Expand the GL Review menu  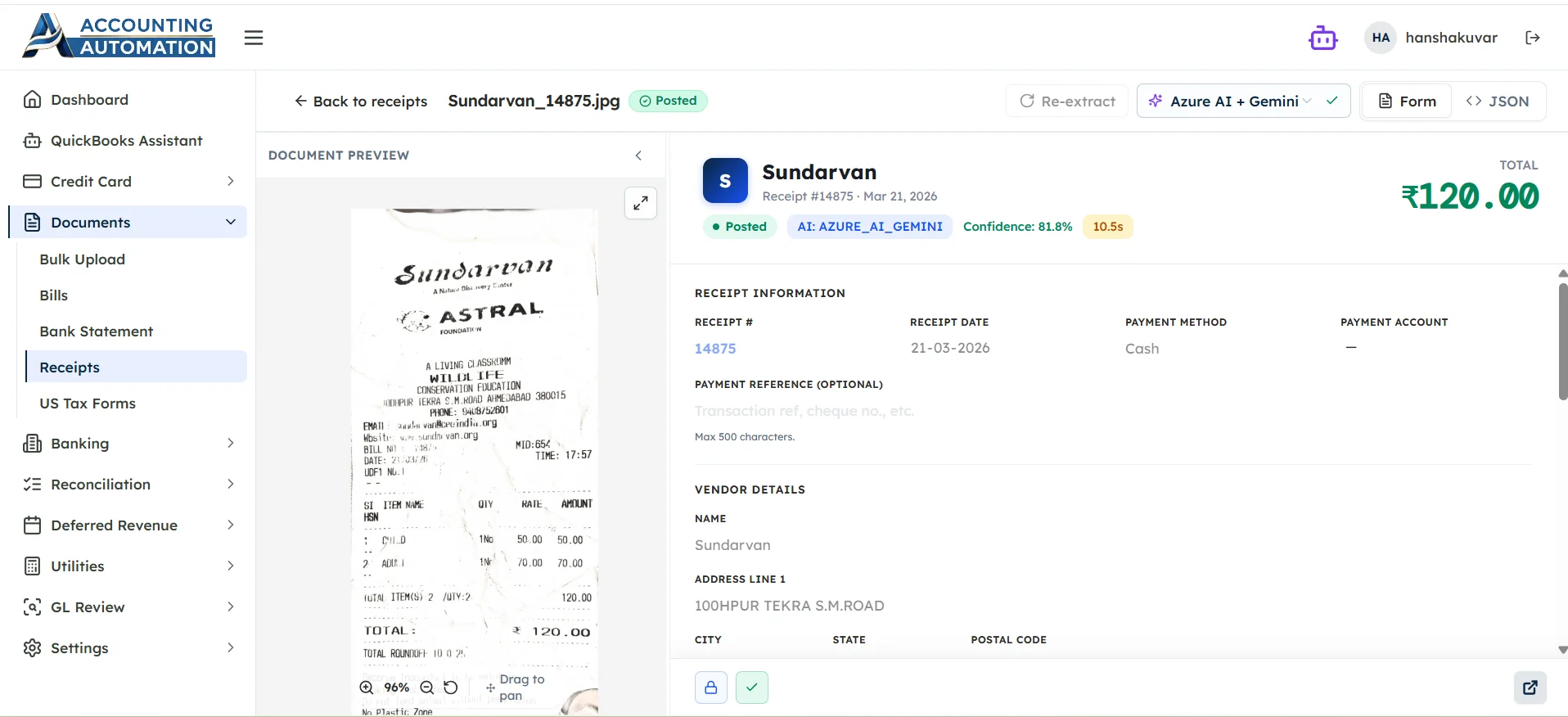pyautogui.click(x=128, y=607)
